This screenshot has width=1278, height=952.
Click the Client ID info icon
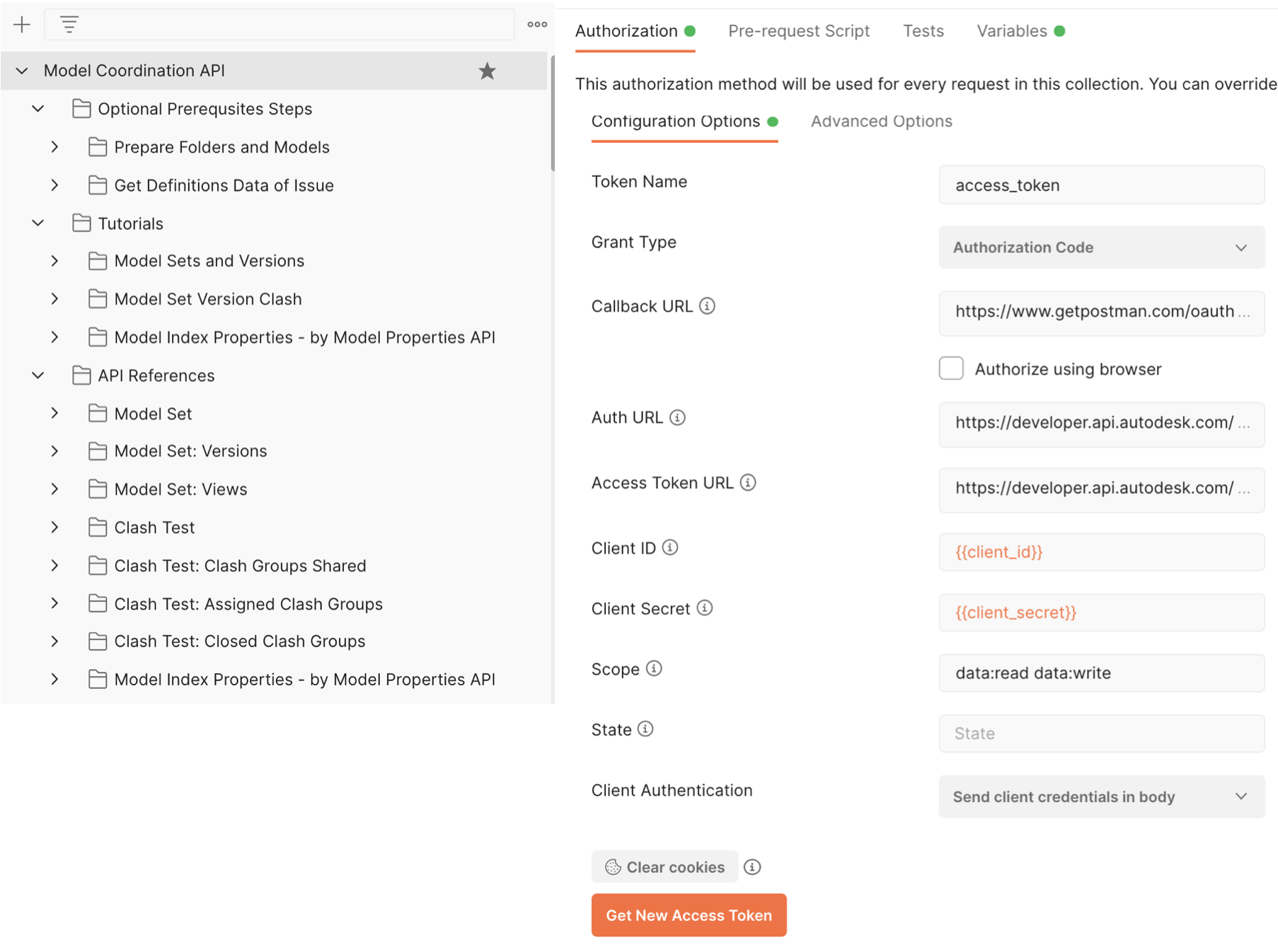pos(670,547)
